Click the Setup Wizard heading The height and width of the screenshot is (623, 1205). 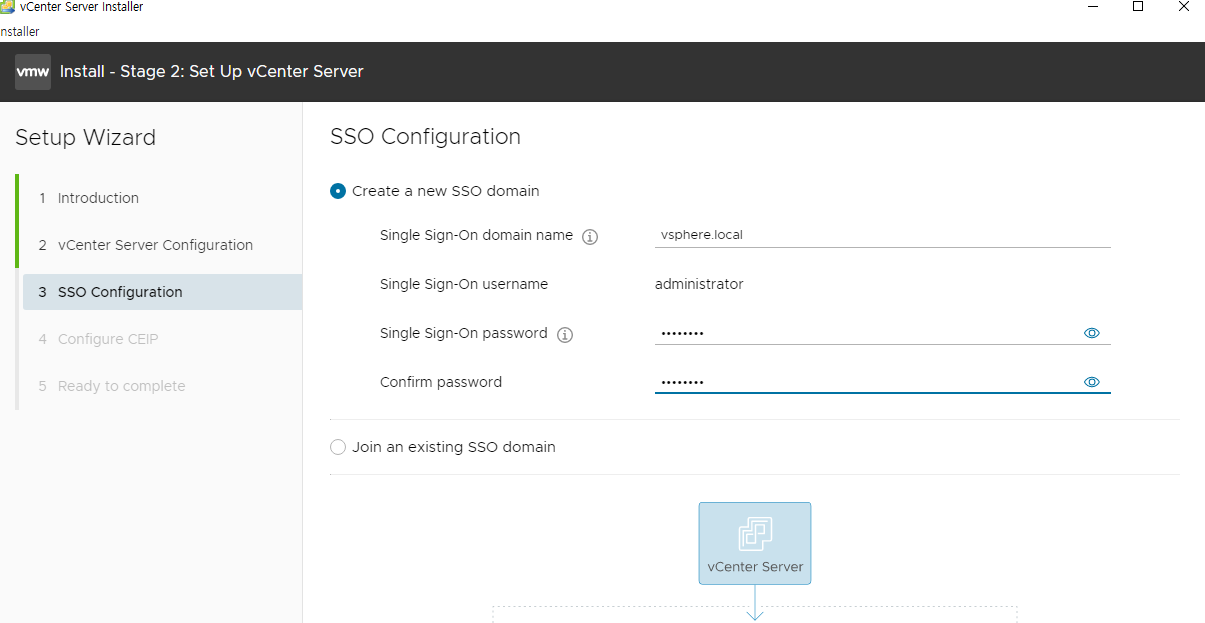tap(85, 138)
